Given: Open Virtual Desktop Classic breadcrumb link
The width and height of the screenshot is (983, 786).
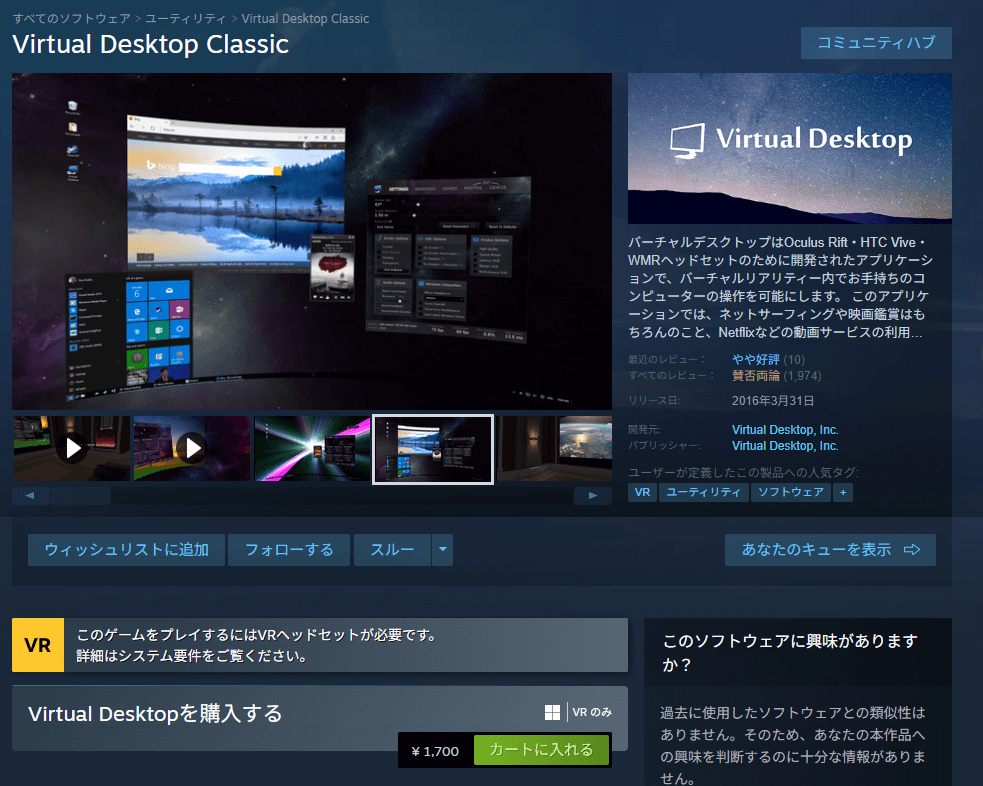Looking at the screenshot, I should coord(305,19).
